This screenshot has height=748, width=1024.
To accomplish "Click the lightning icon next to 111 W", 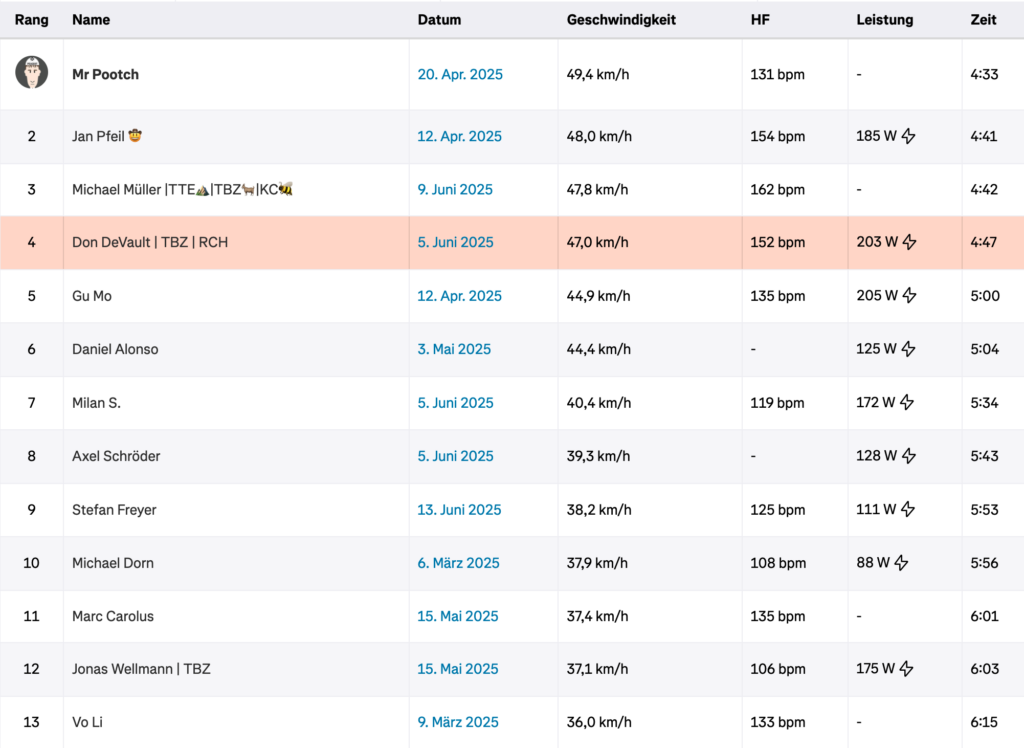I will (908, 509).
